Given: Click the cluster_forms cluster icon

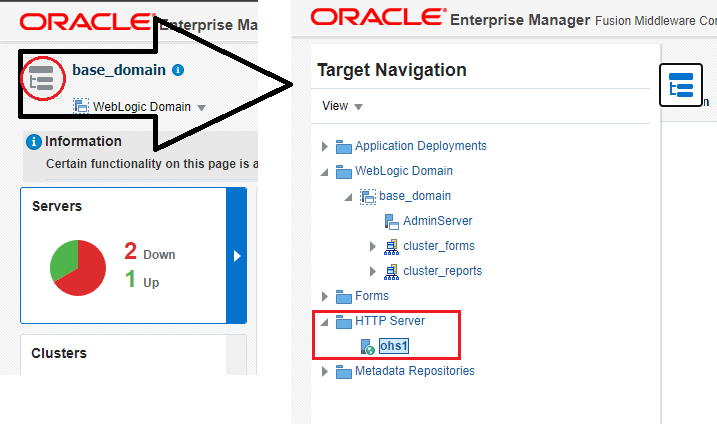Looking at the screenshot, I should [391, 246].
